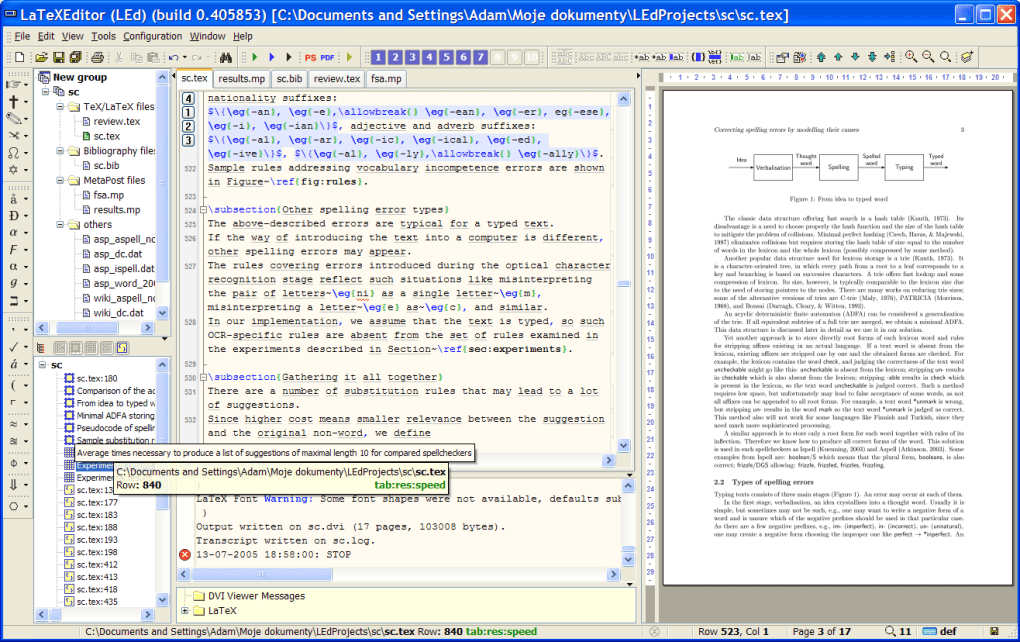Toggle bookmark button number 6

point(463,57)
